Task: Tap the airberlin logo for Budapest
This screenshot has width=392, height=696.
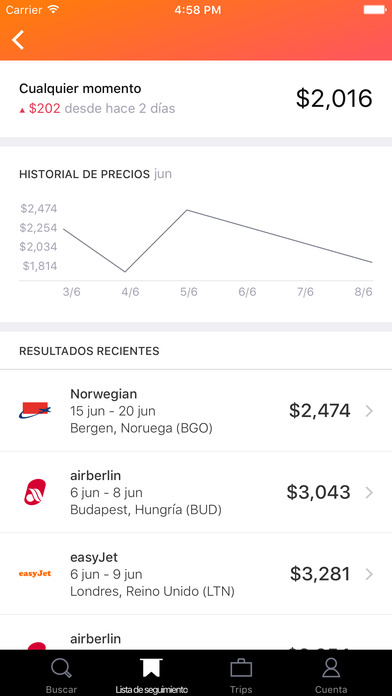Action: [x=35, y=492]
